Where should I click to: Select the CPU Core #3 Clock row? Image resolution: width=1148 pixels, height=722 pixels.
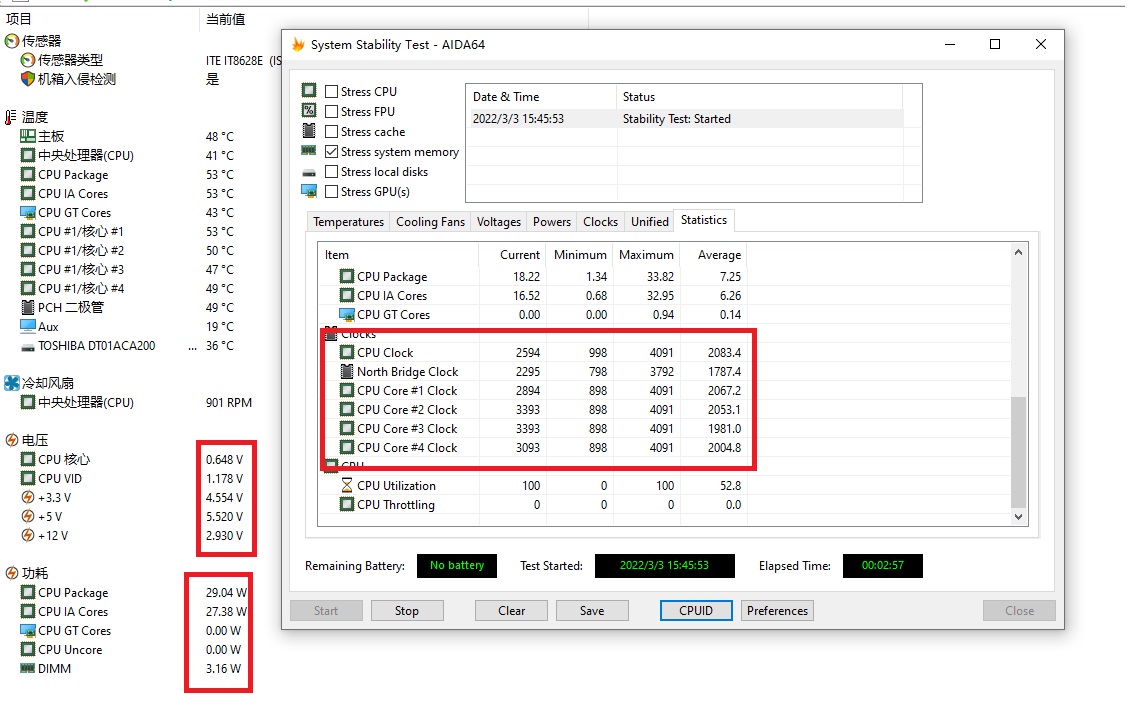[x=407, y=429]
